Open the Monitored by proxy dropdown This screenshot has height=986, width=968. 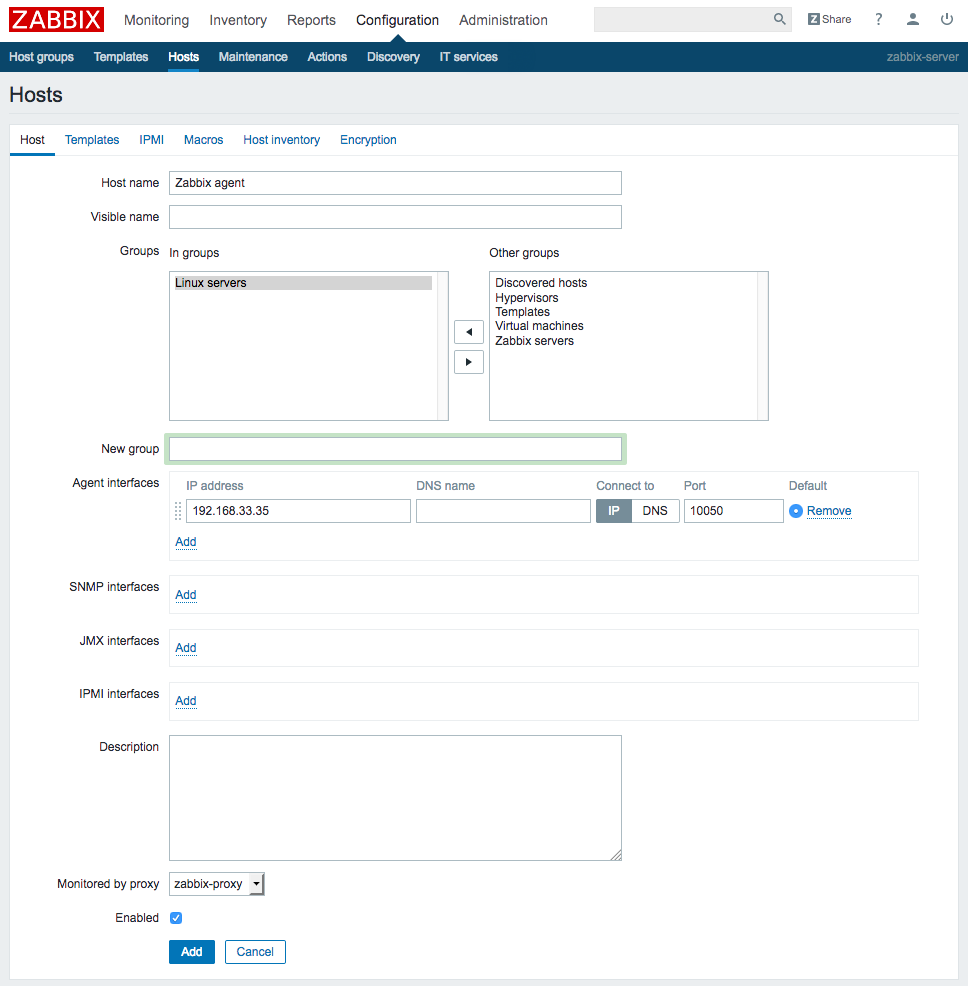(x=217, y=884)
